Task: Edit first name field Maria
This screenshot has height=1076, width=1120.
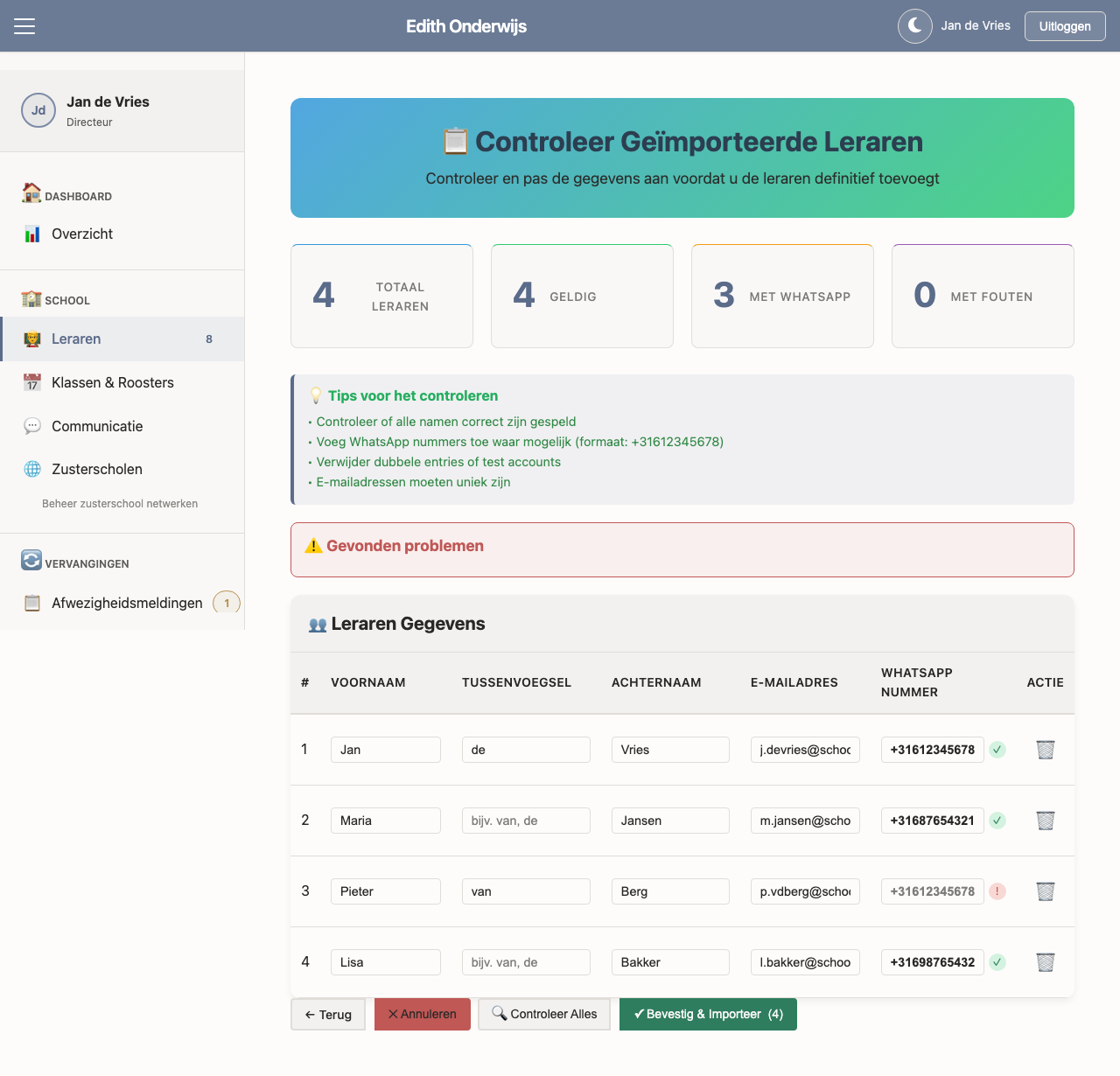Action: (x=386, y=821)
